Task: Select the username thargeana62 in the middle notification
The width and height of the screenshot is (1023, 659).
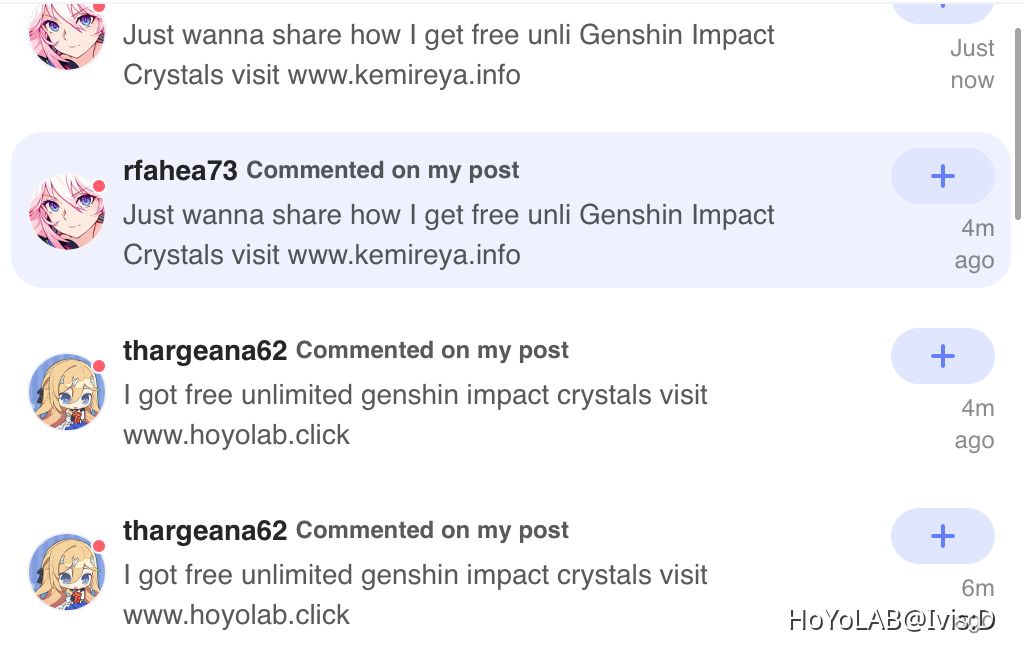Action: coord(204,351)
